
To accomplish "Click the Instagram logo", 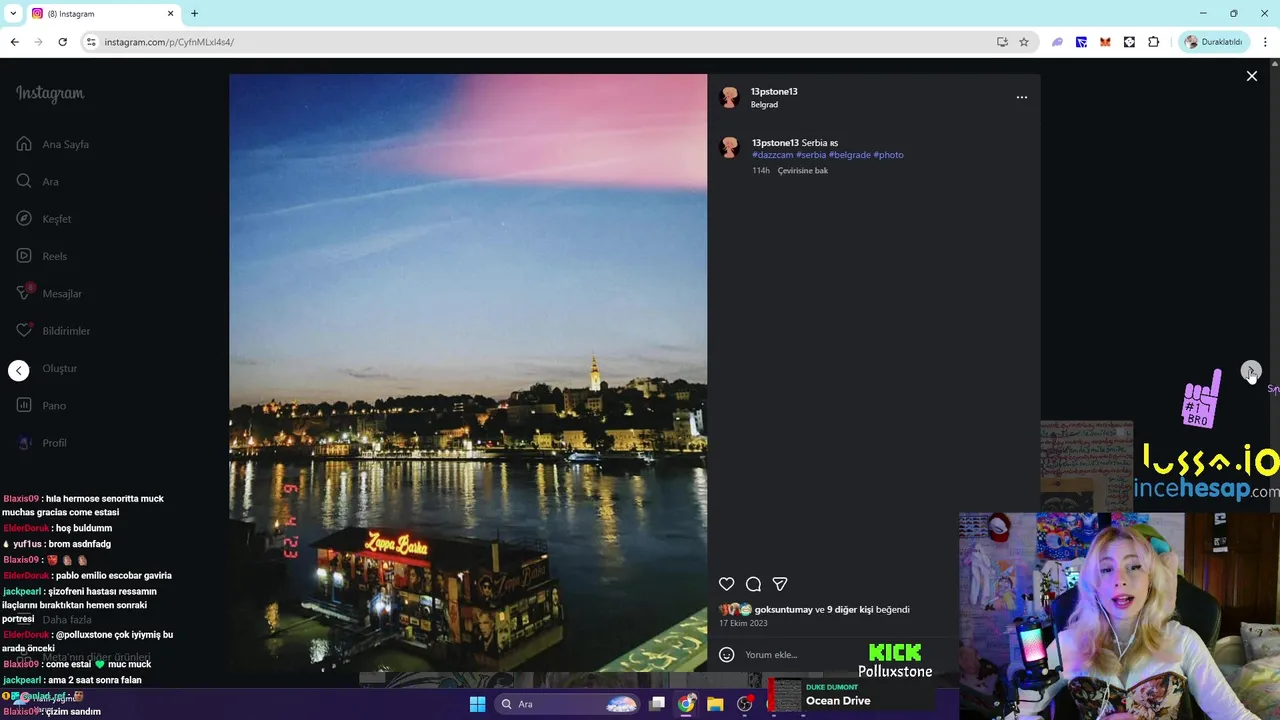I will [x=50, y=93].
